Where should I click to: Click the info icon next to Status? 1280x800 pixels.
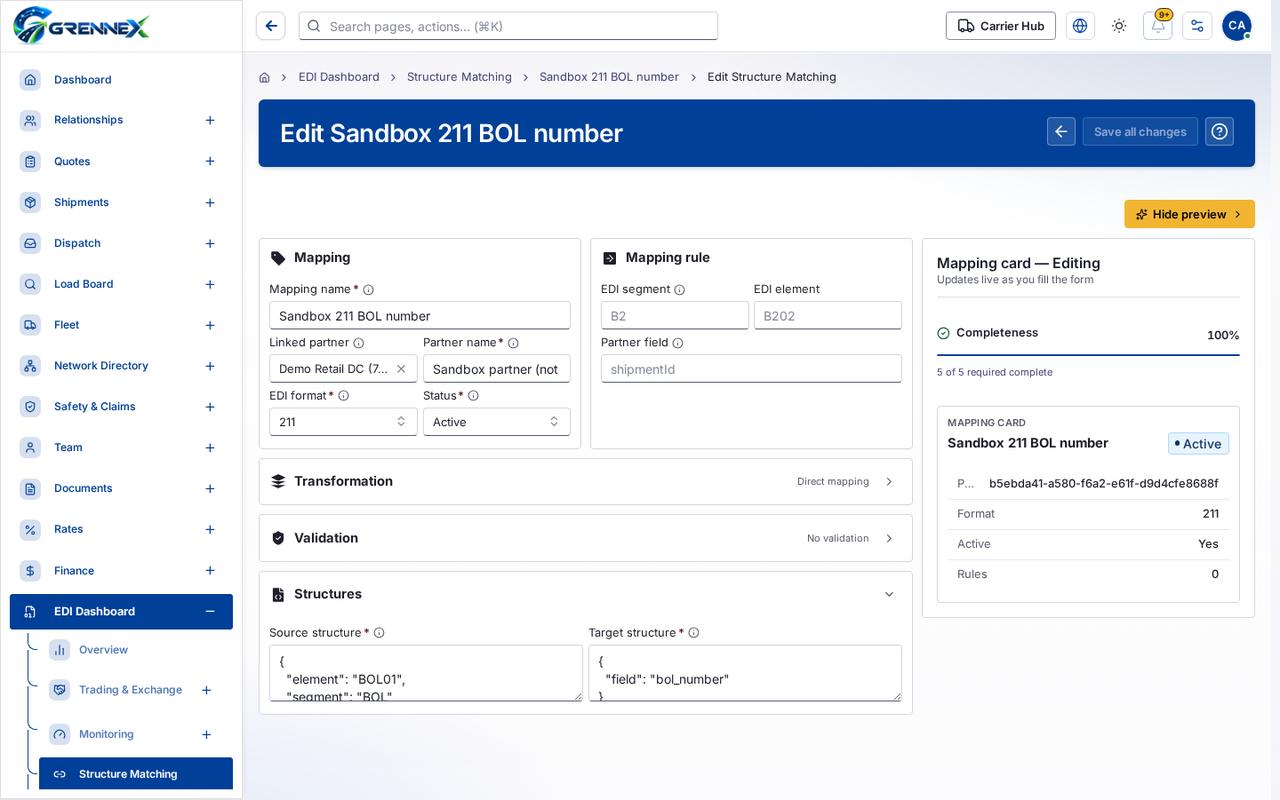pos(474,396)
